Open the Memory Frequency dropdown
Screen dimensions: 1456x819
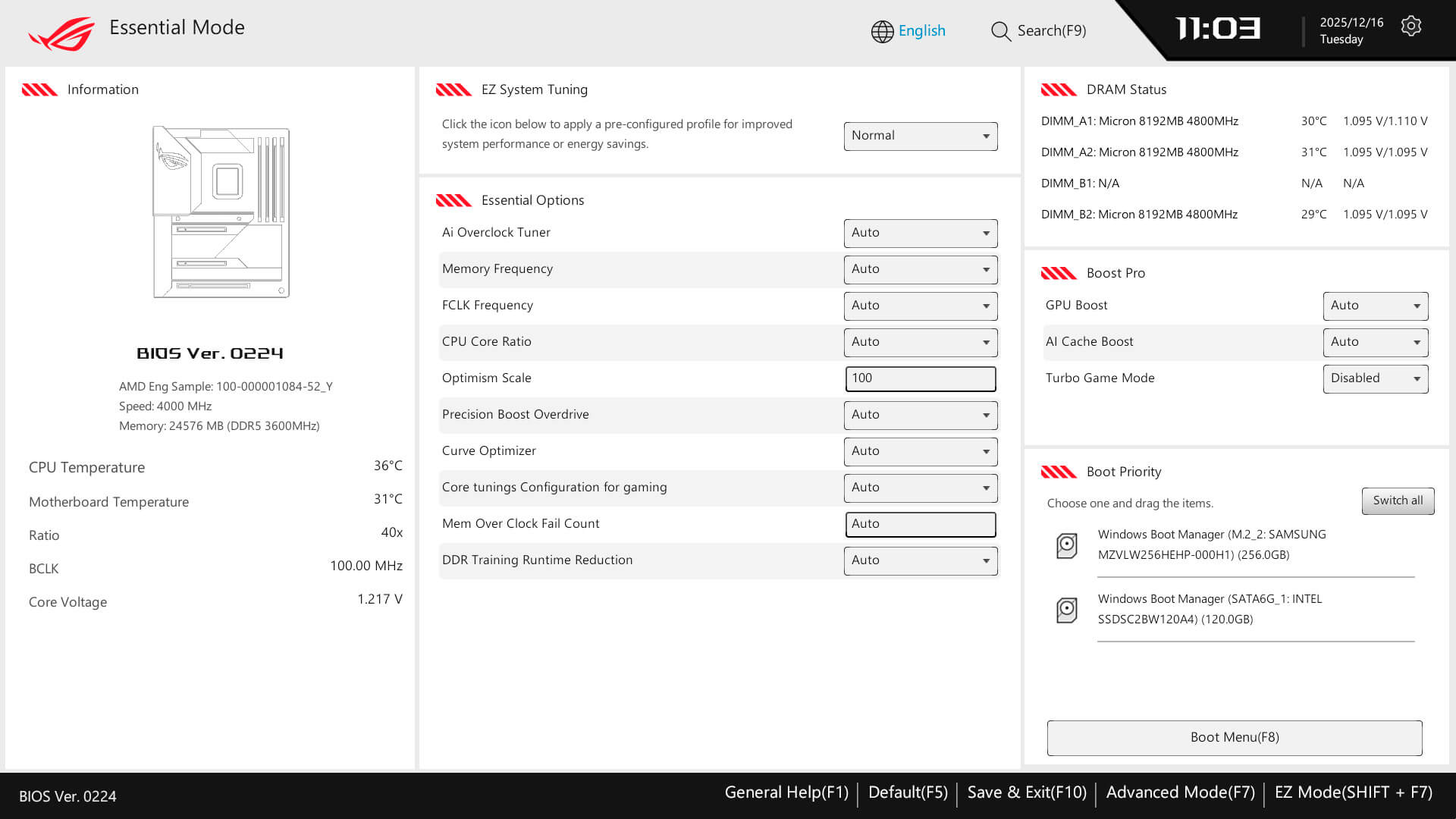pos(920,269)
